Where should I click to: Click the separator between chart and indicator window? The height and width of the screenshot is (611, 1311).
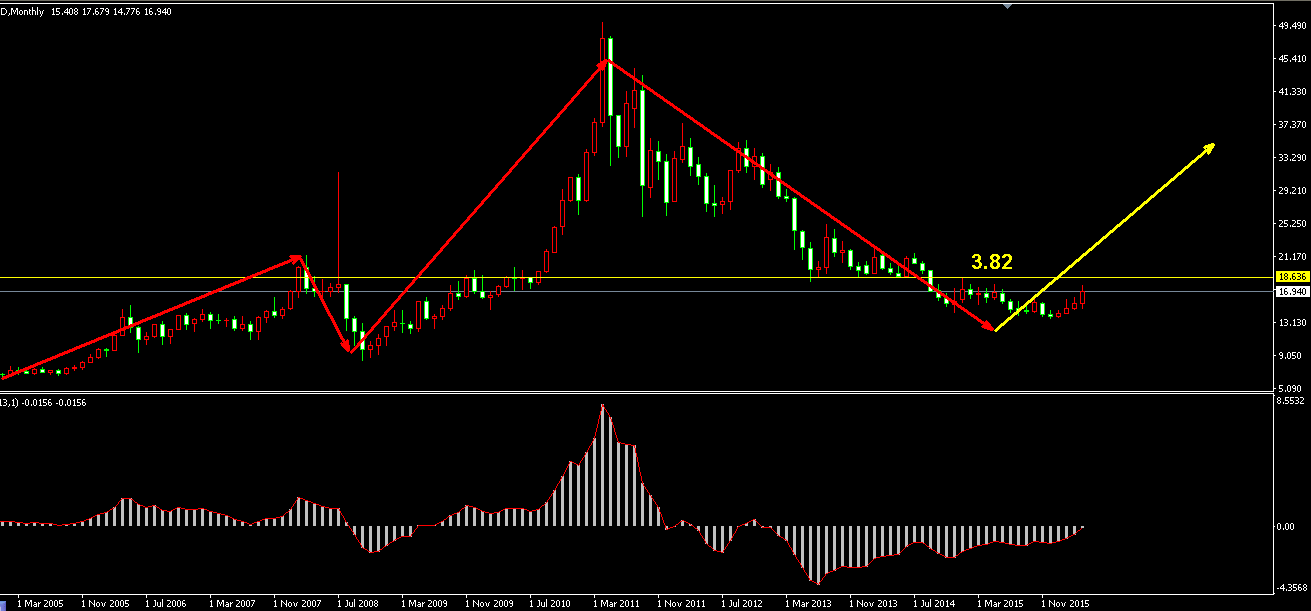coord(640,392)
